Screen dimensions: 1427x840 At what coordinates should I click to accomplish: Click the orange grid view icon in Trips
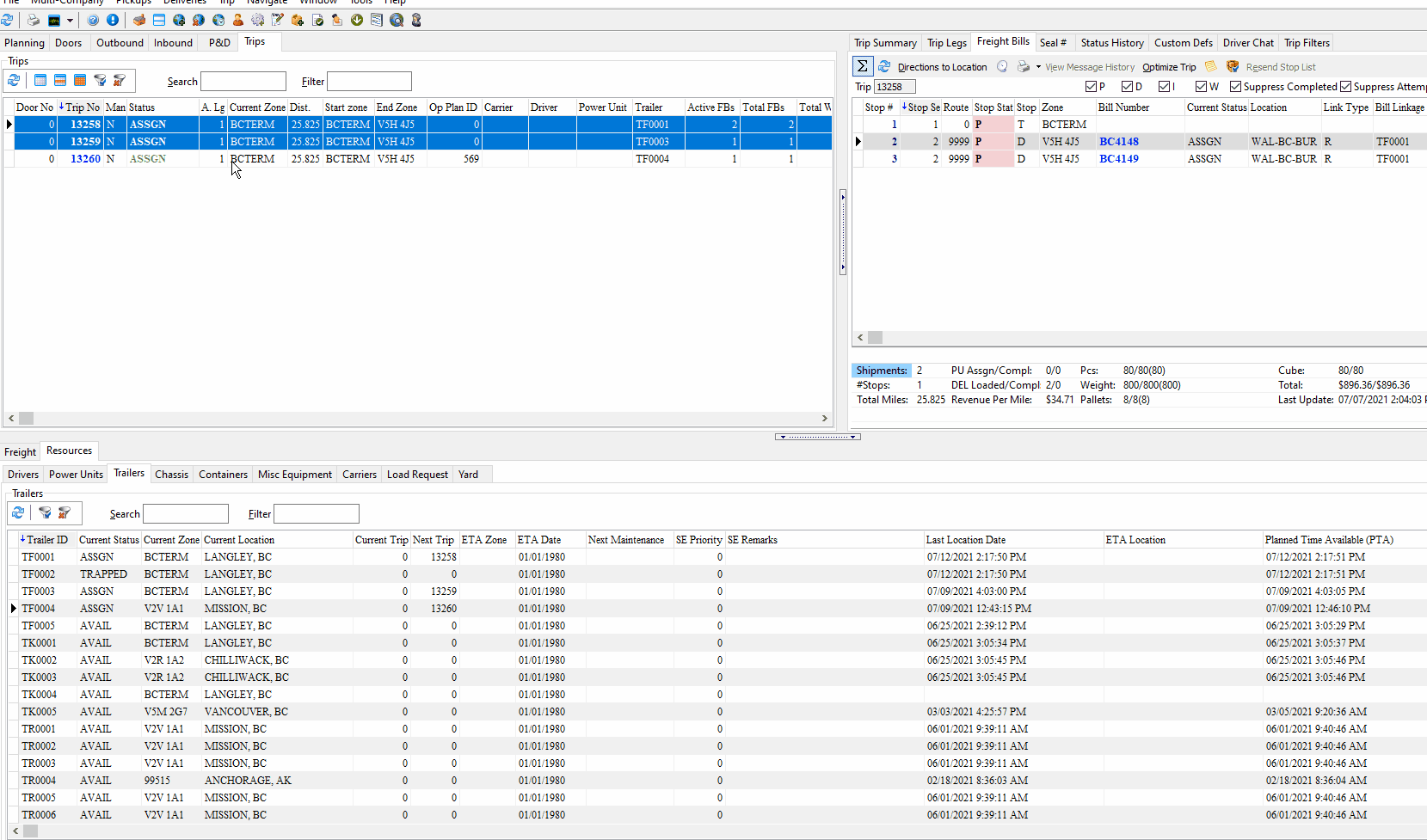tap(80, 80)
